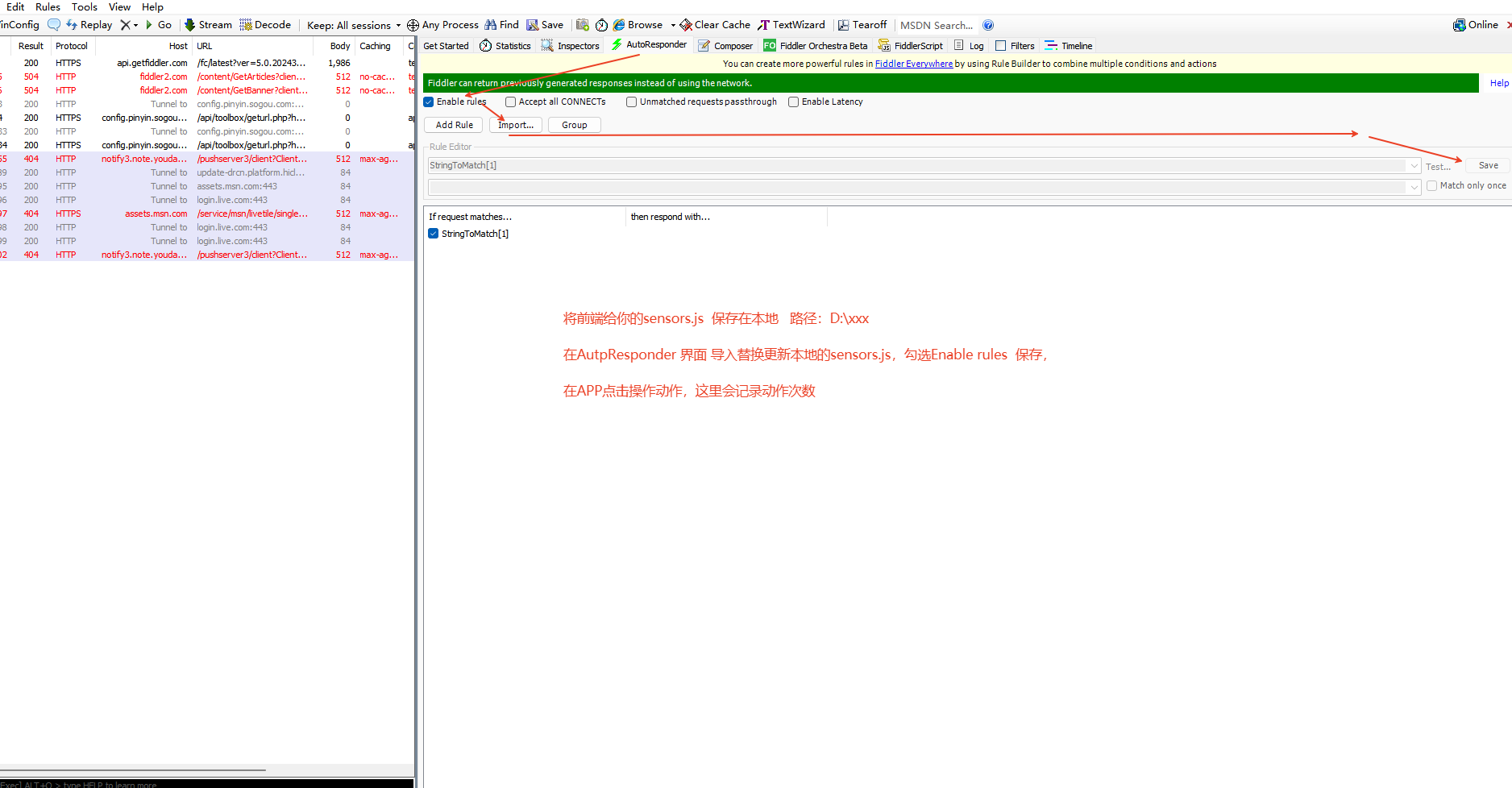Click the blue help question-mark icon
Viewport: 1512px width, 788px height.
pos(988,25)
